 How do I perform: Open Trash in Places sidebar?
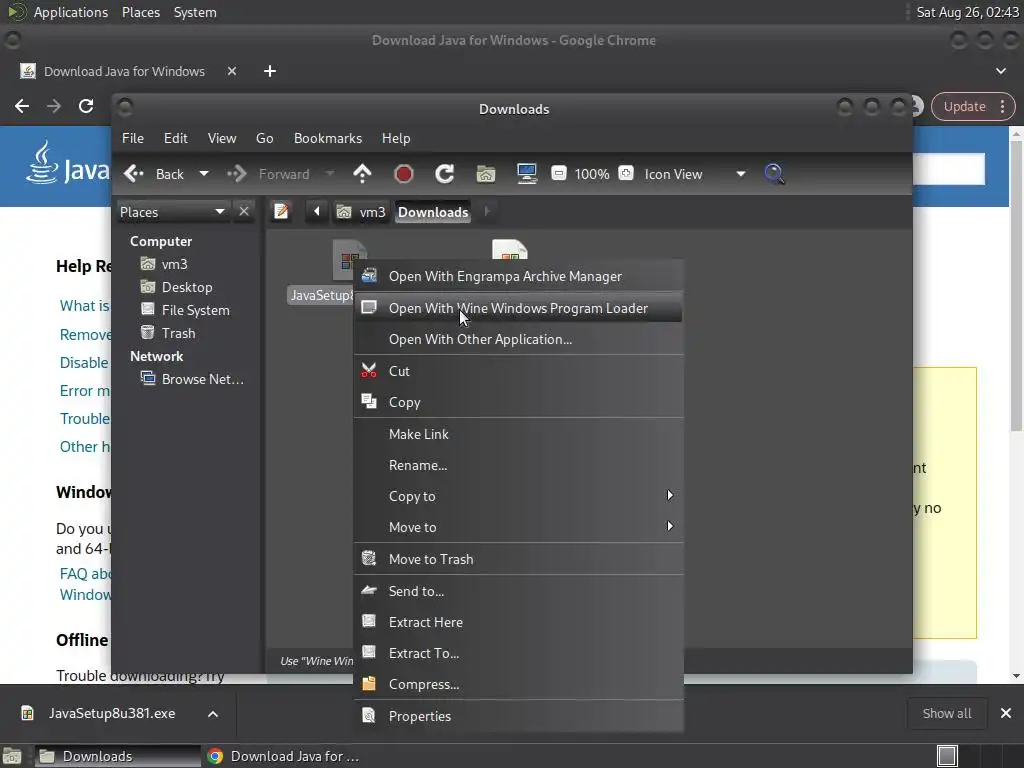(x=168, y=333)
